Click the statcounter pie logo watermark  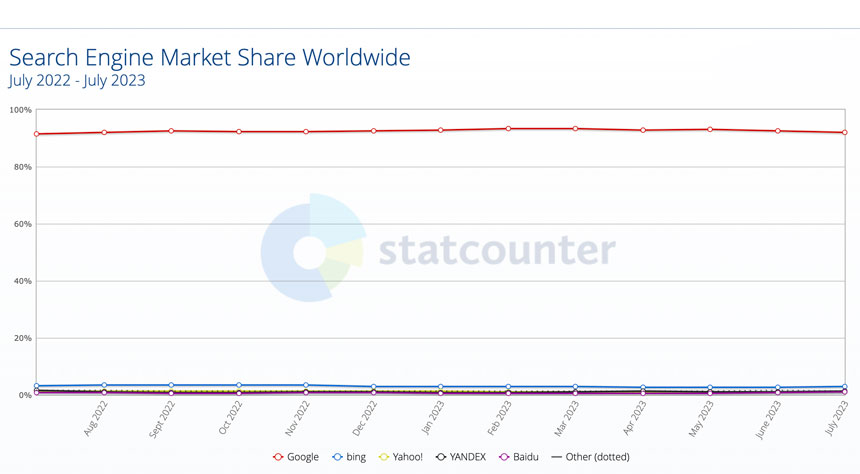tap(312, 248)
